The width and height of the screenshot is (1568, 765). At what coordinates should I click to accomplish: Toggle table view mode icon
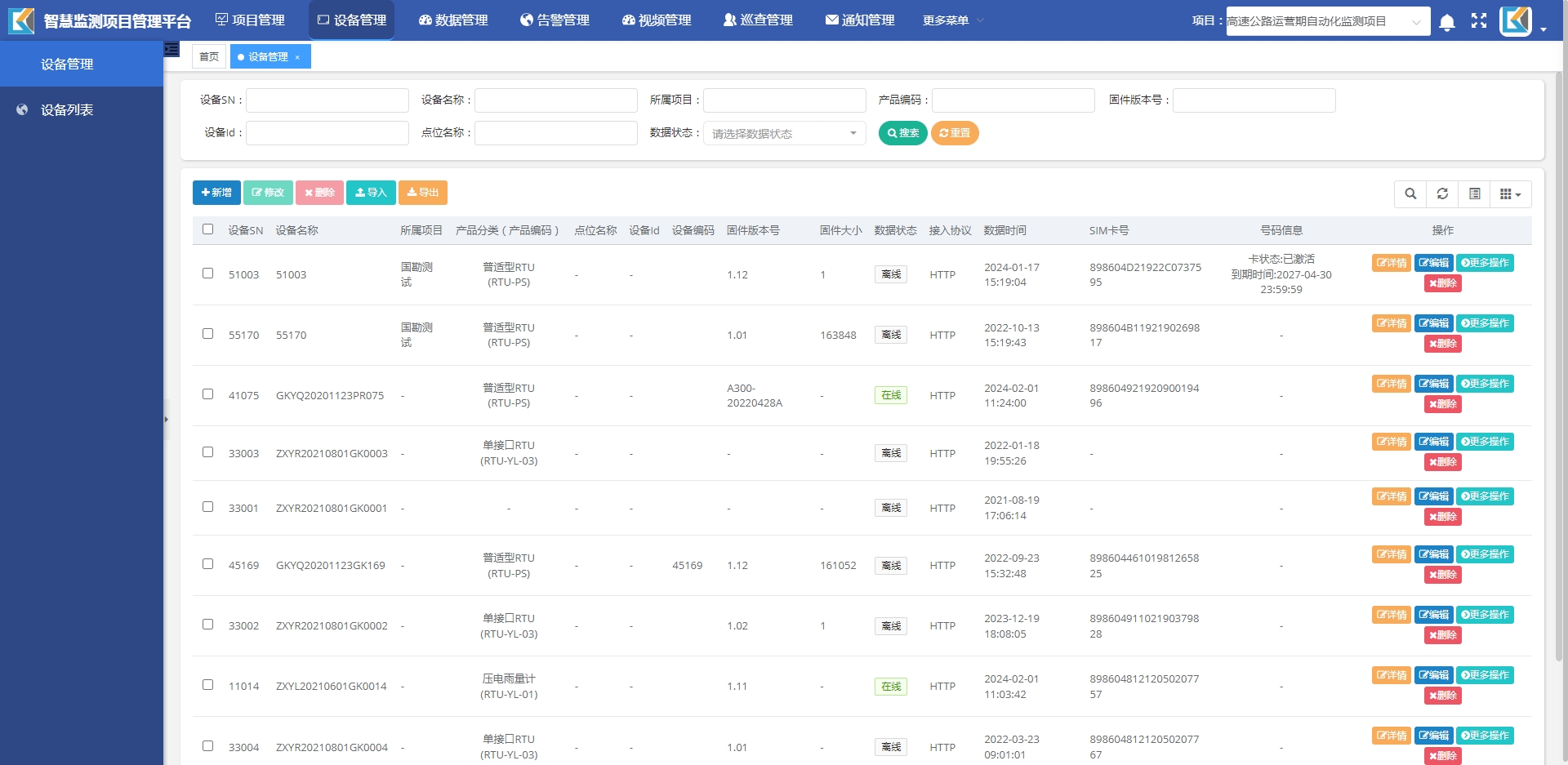coord(1474,194)
